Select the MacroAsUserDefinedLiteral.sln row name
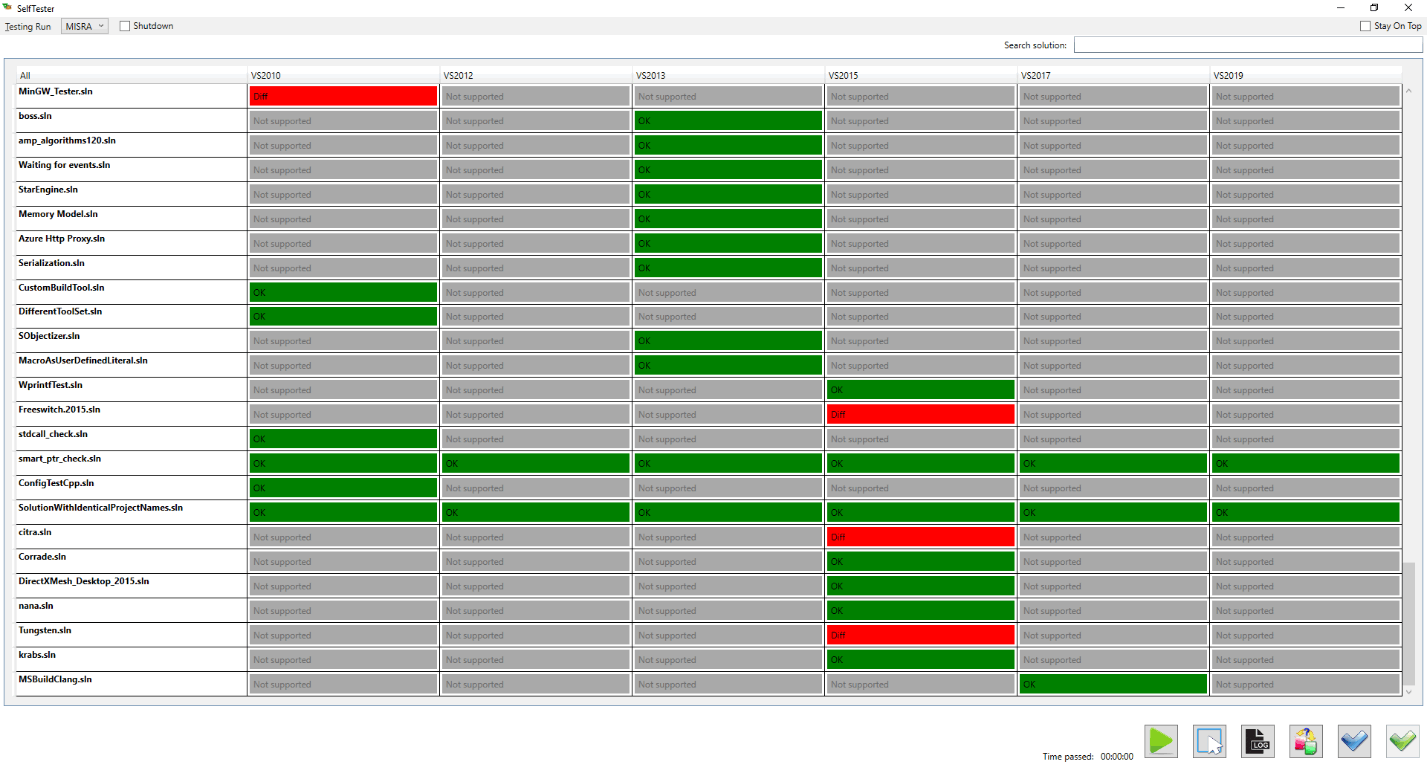 pos(83,360)
